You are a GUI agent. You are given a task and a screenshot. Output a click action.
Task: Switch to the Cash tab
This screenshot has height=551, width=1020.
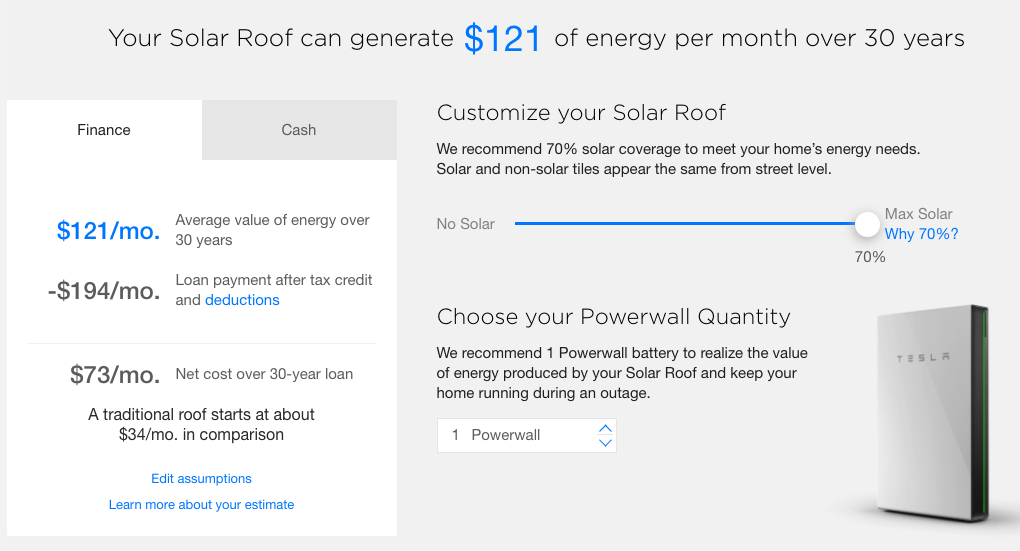299,130
